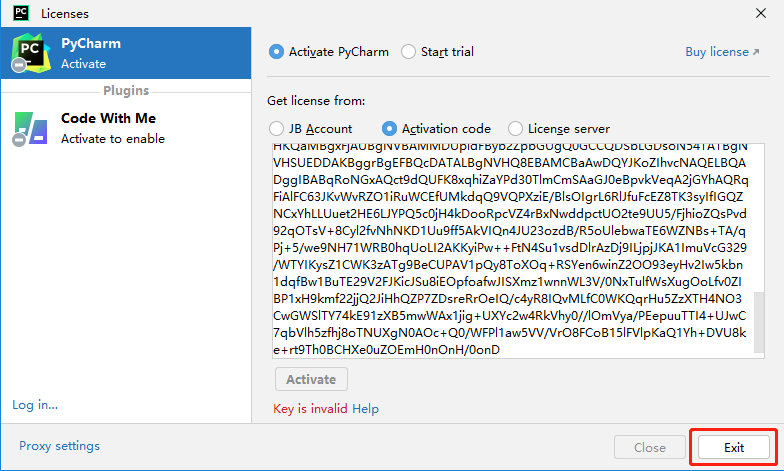The image size is (784, 471).
Task: Choose the Start trial radio option
Action: (408, 52)
